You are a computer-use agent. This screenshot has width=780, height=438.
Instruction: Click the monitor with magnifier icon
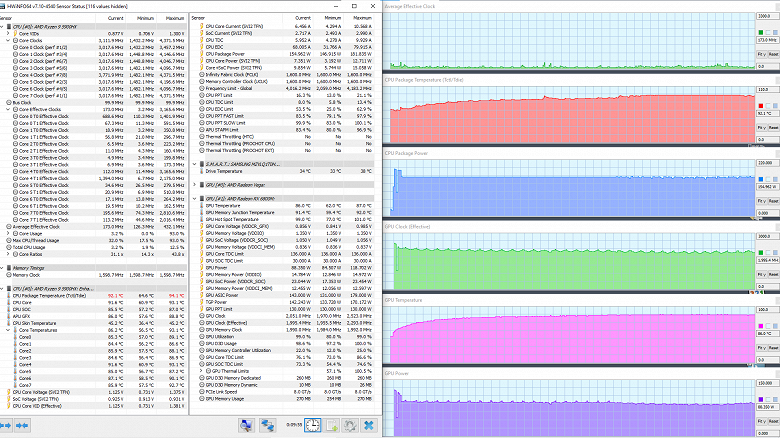(245, 425)
